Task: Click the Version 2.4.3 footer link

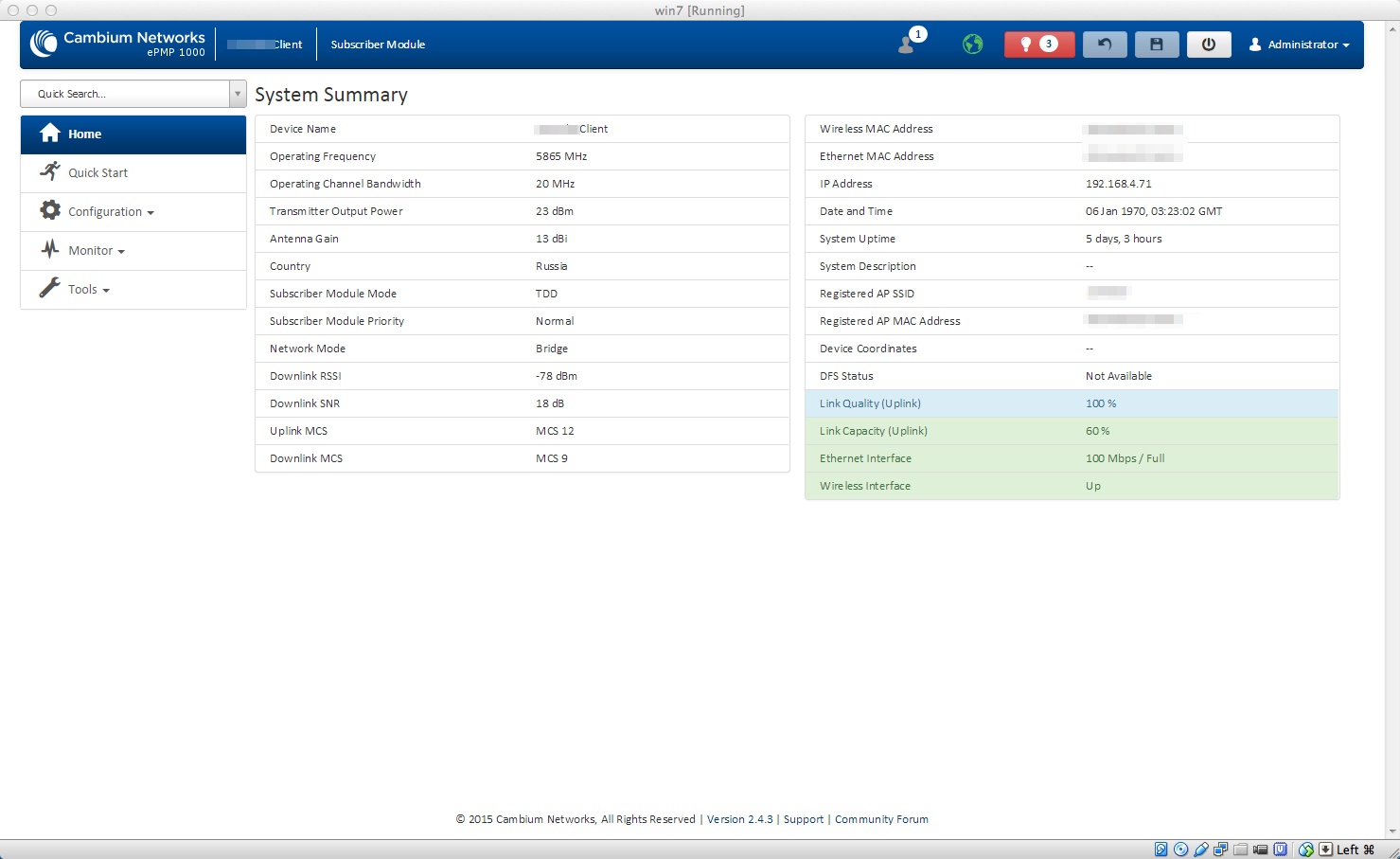Action: click(x=739, y=819)
